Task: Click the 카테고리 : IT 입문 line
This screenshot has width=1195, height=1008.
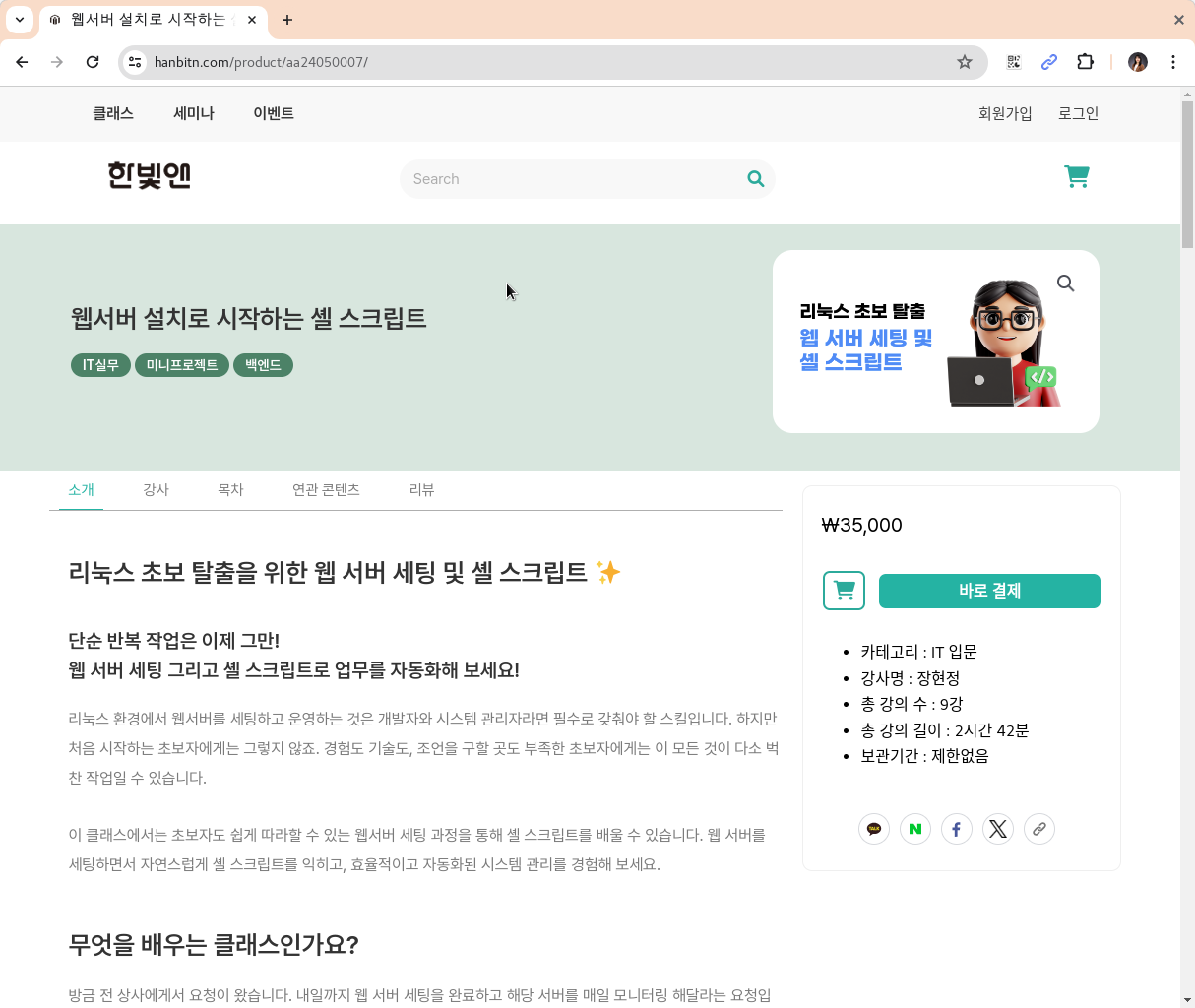Action: click(x=918, y=652)
